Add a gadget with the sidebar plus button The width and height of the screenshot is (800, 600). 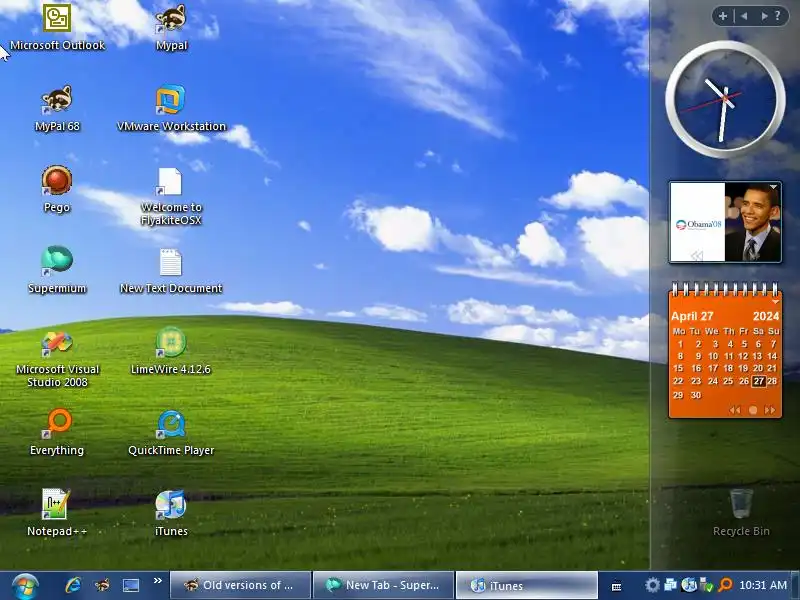point(722,16)
